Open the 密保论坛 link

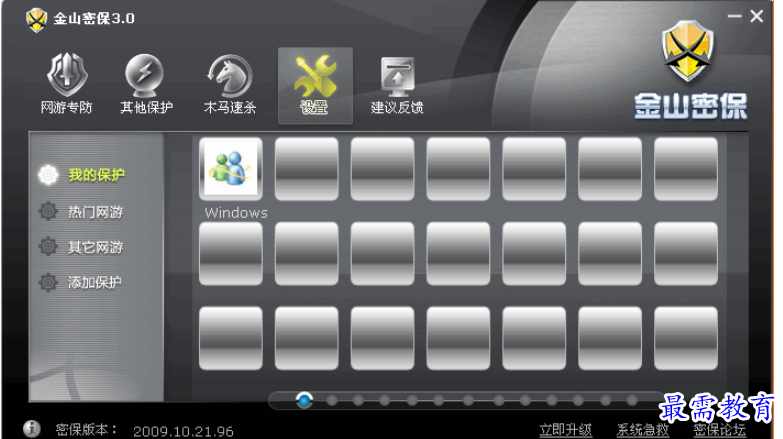(720, 430)
